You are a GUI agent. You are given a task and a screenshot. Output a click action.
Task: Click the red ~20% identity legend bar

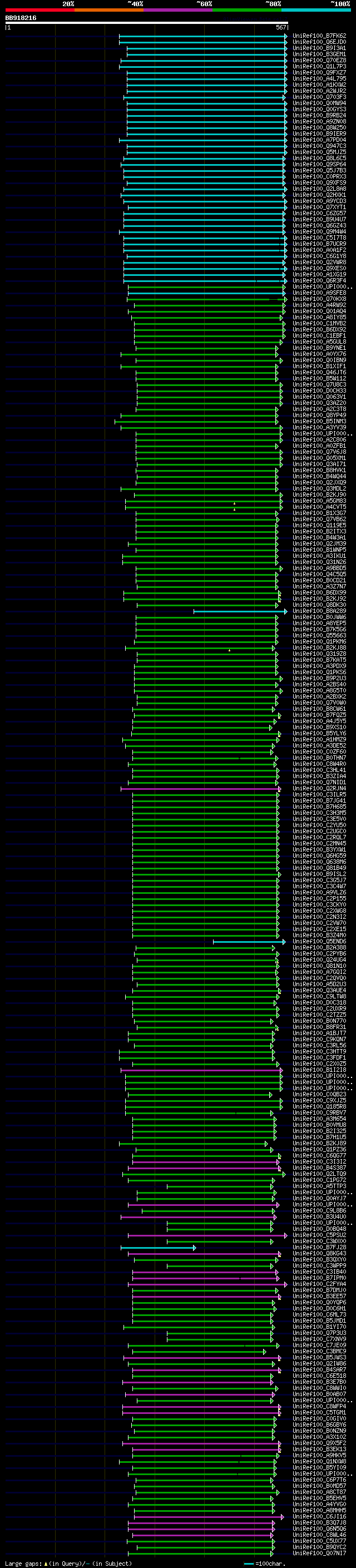tap(39, 10)
